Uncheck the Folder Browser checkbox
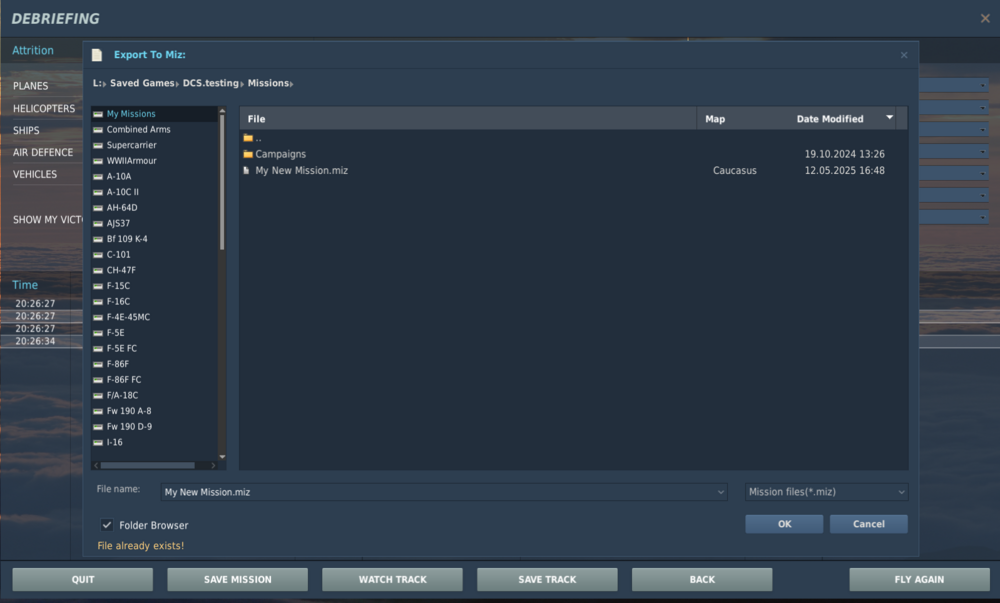Image resolution: width=1000 pixels, height=603 pixels. (107, 525)
